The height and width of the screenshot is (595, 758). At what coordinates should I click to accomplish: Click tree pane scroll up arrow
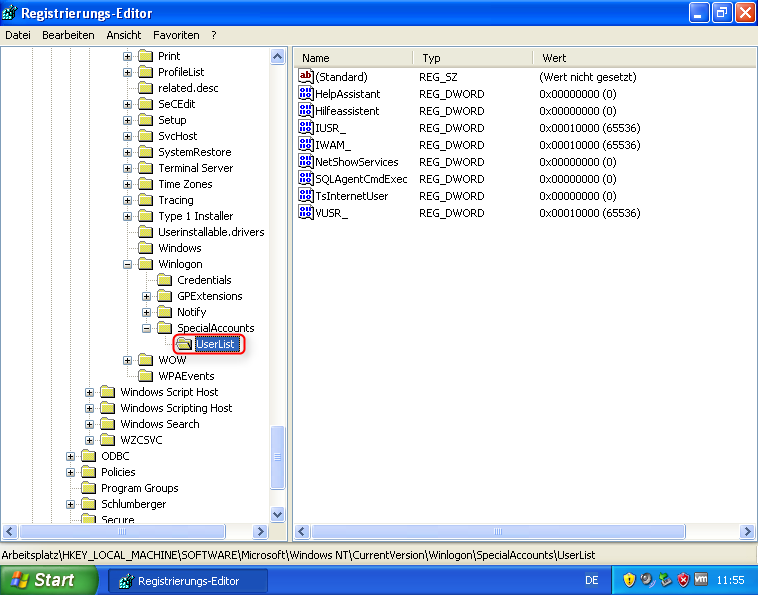(277, 57)
